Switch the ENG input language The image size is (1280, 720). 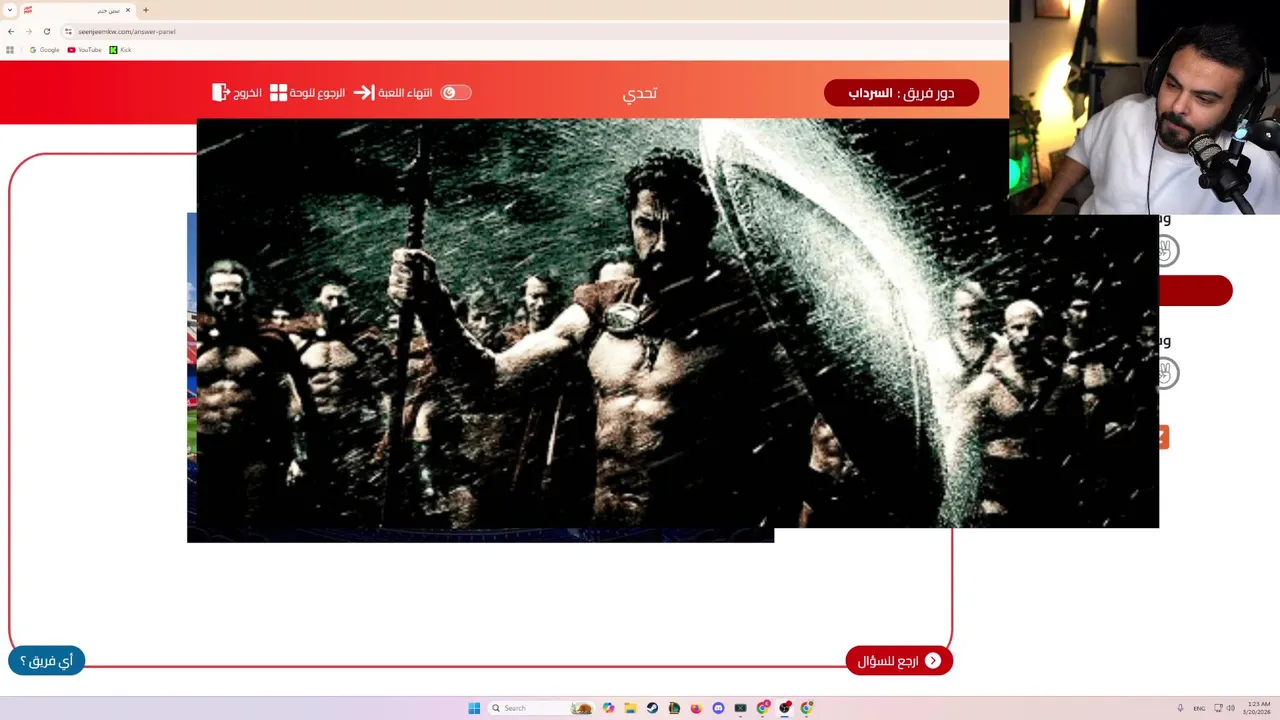pos(1199,708)
